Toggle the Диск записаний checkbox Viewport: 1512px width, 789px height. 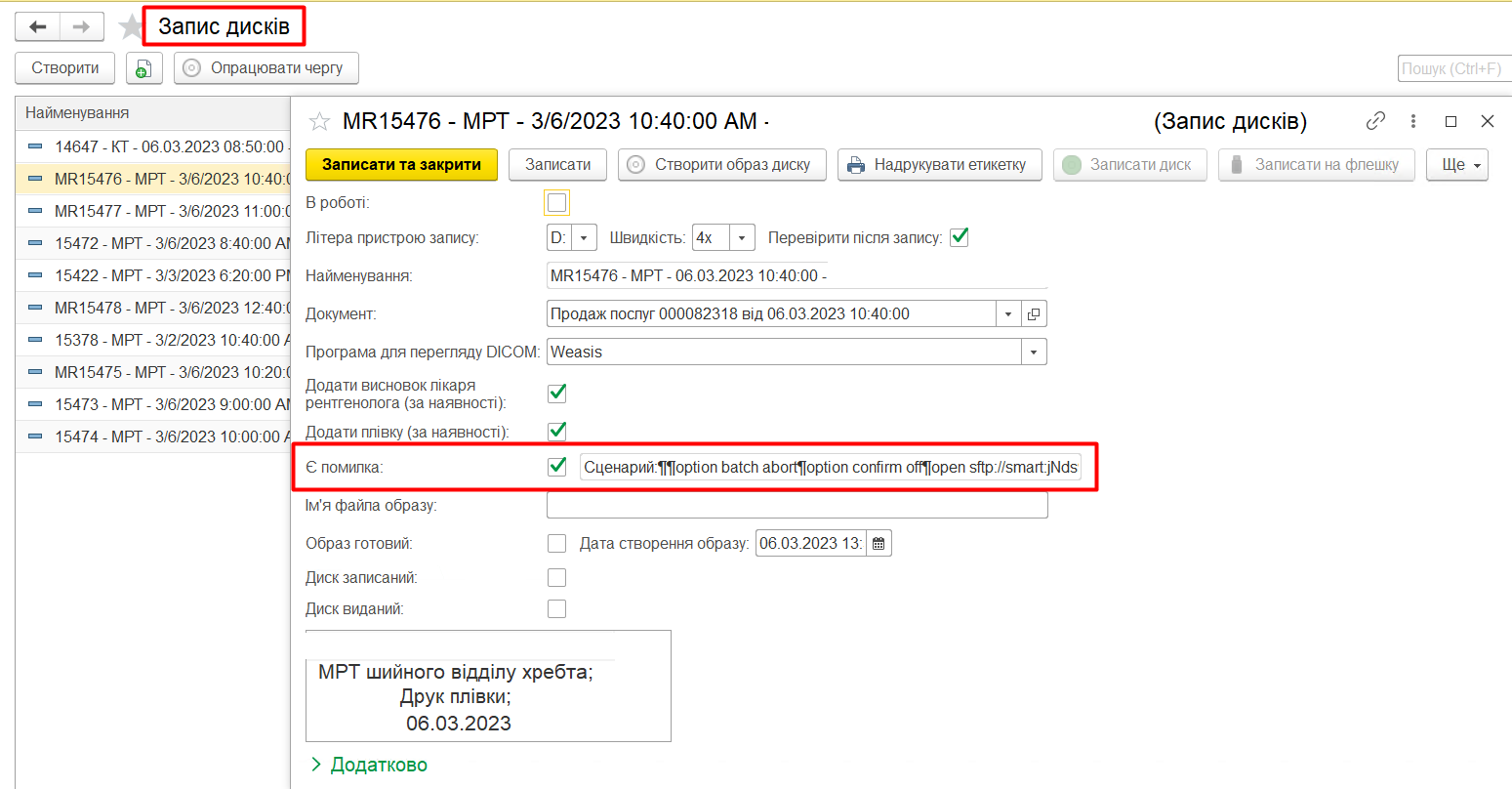[x=557, y=578]
